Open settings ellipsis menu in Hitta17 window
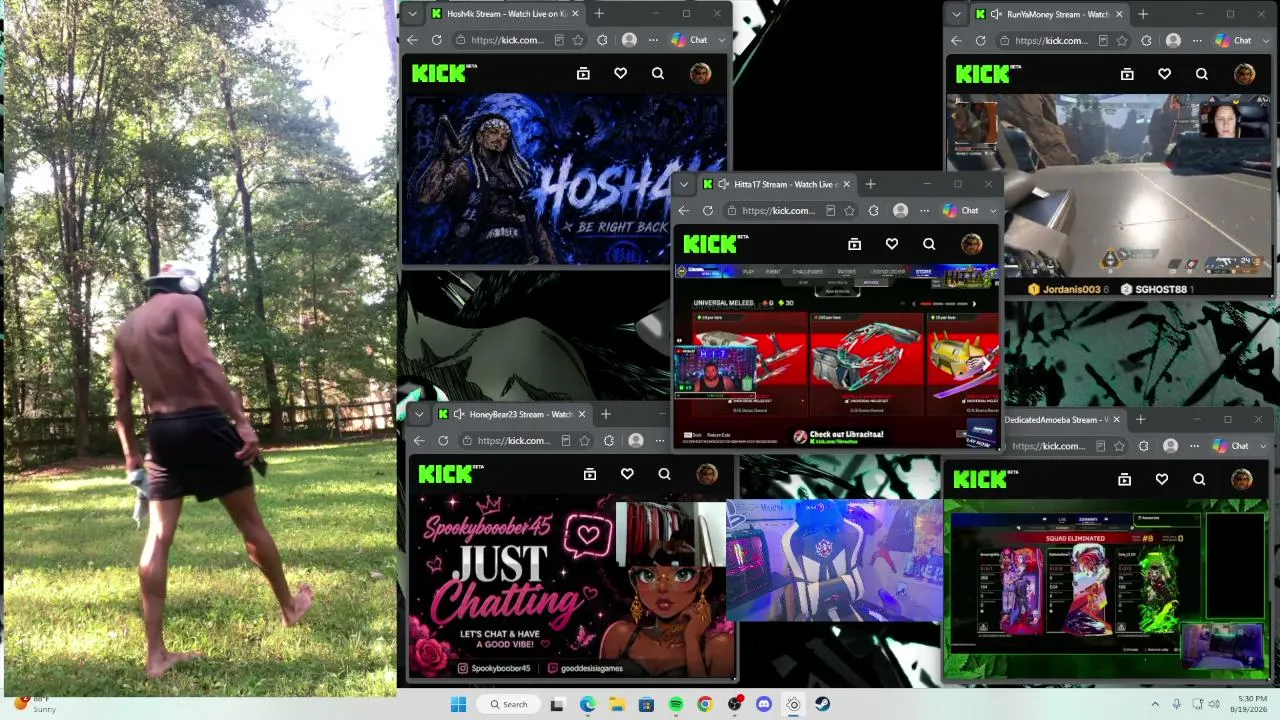 point(924,210)
